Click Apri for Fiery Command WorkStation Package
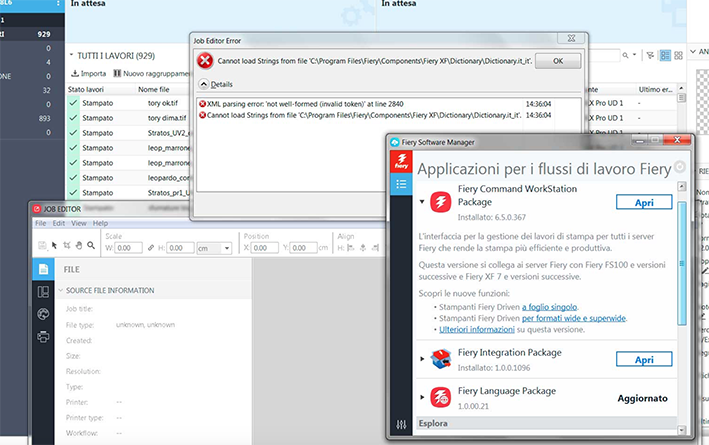This screenshot has width=709, height=445. tap(644, 202)
